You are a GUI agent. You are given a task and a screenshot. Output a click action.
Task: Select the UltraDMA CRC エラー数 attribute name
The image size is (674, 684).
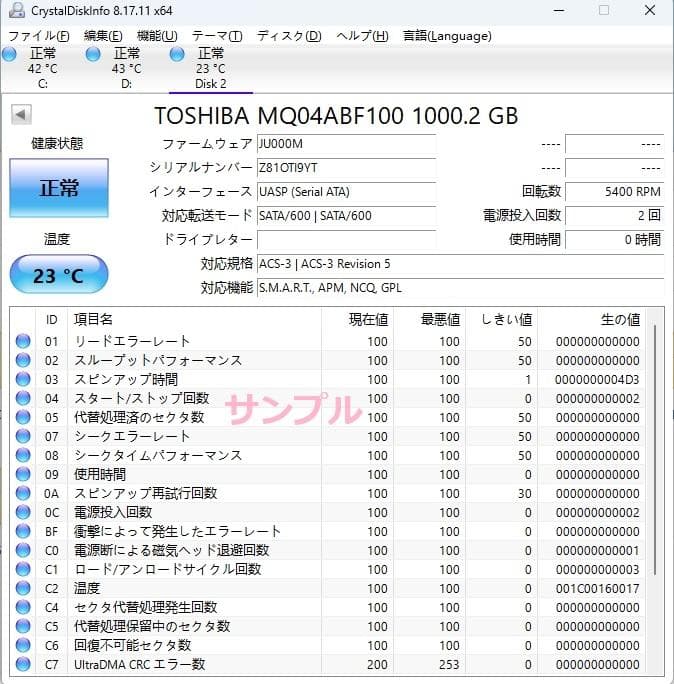tap(140, 664)
